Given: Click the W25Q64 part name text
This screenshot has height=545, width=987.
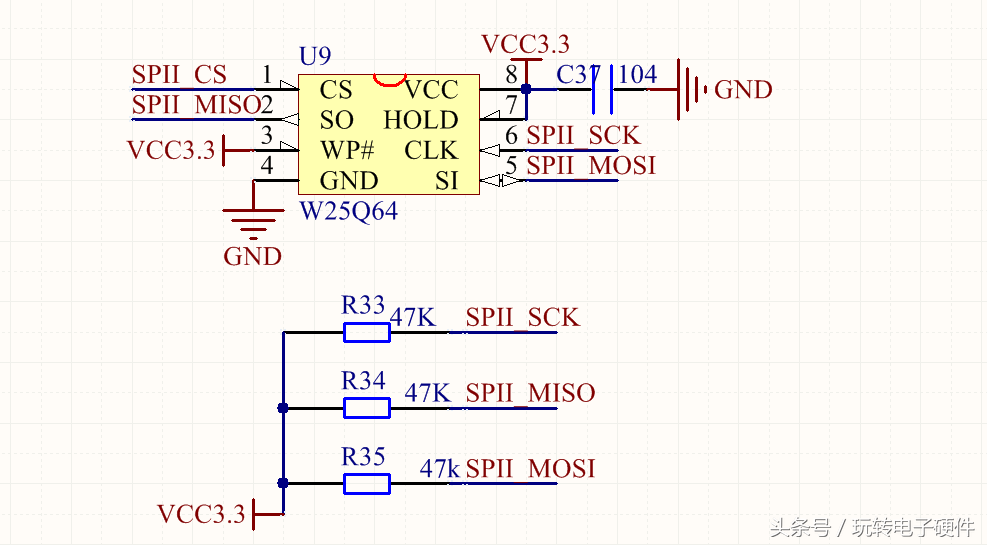Looking at the screenshot, I should pyautogui.click(x=348, y=211).
